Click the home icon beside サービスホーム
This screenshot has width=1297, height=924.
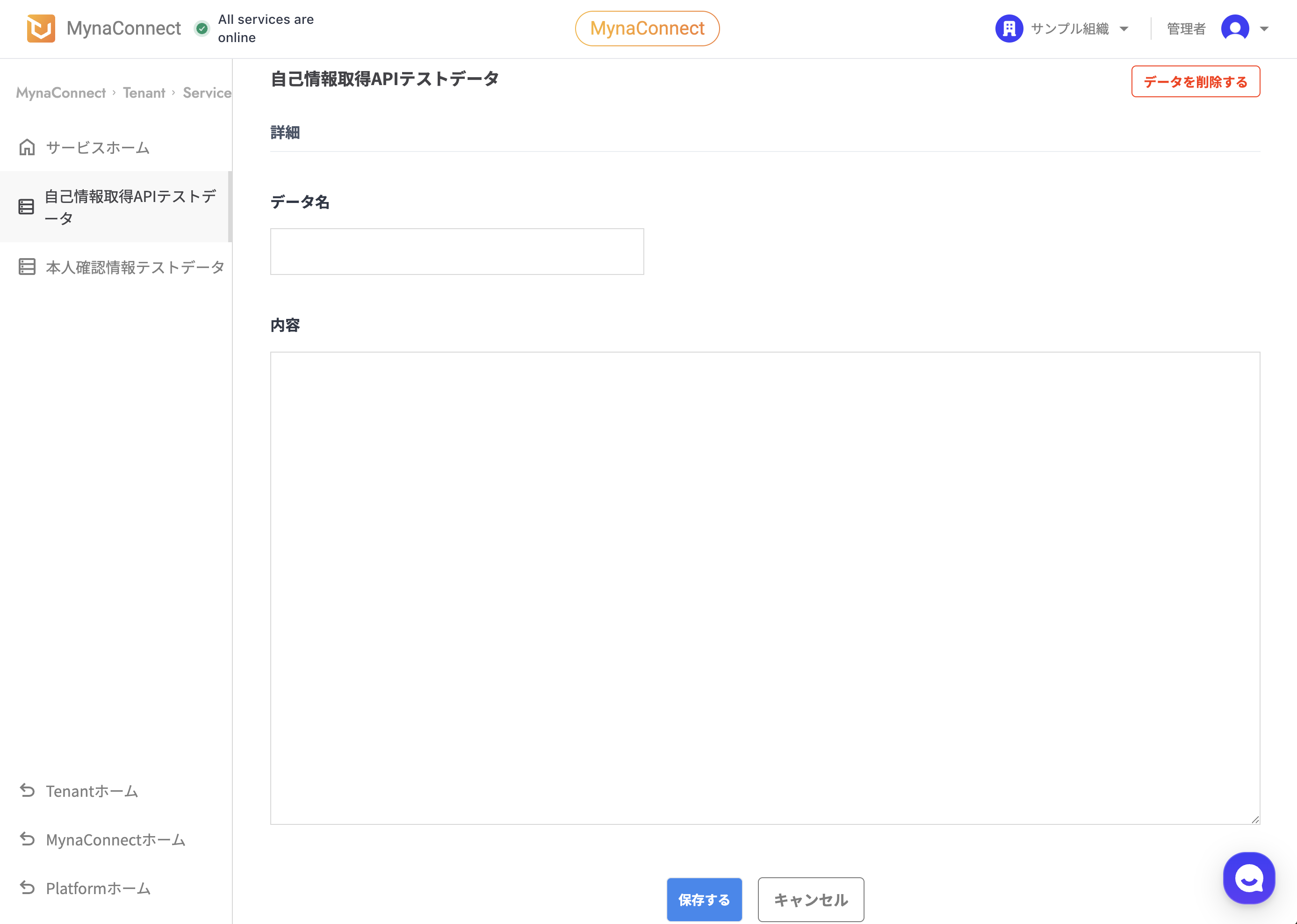click(27, 147)
